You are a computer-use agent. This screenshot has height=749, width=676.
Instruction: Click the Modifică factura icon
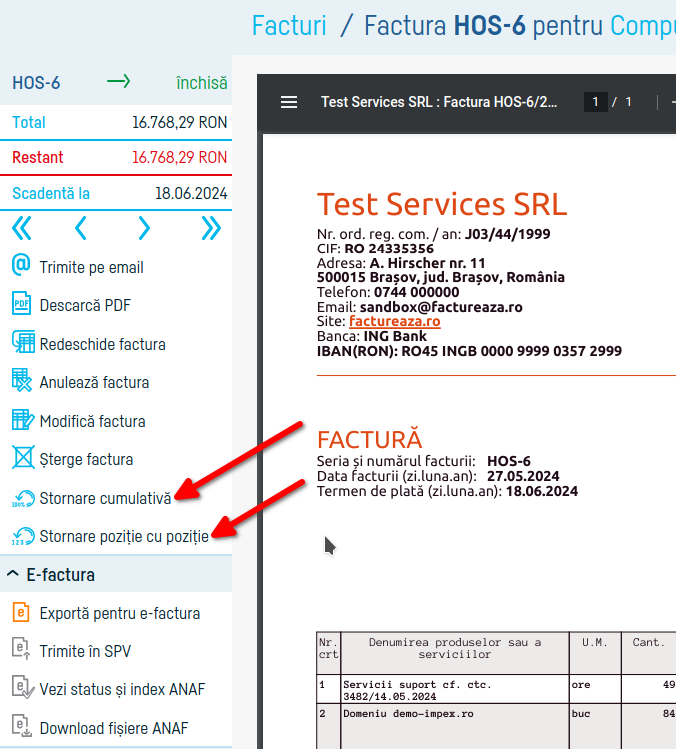tap(22, 420)
